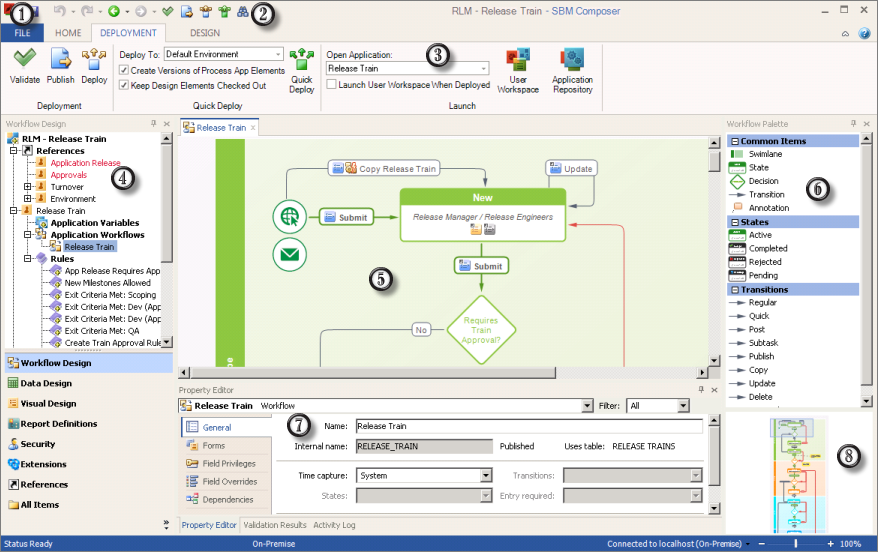Image resolution: width=878 pixels, height=552 pixels.
Task: Pick the Pending state in palette
Action: pyautogui.click(x=763, y=275)
